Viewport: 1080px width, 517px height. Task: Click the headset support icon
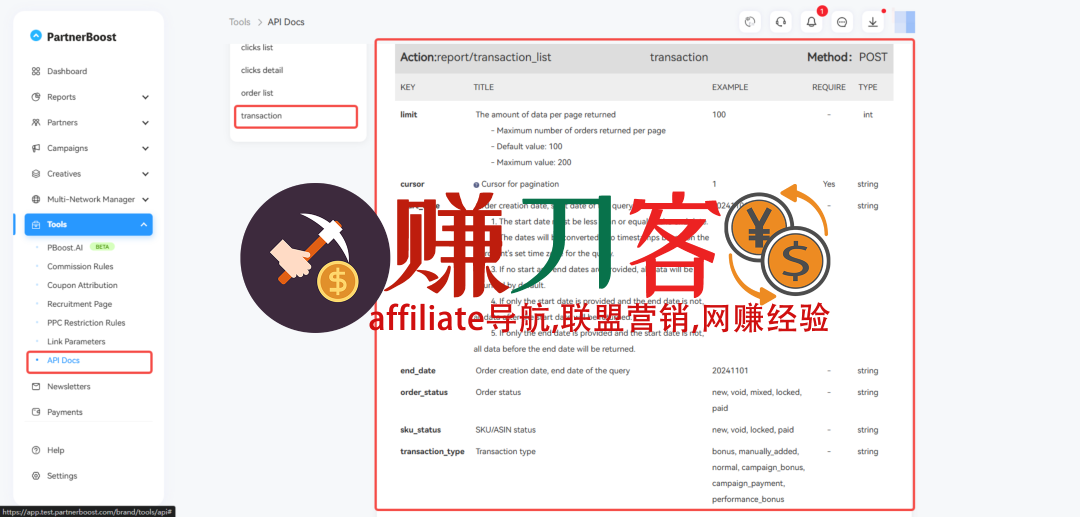(x=780, y=22)
